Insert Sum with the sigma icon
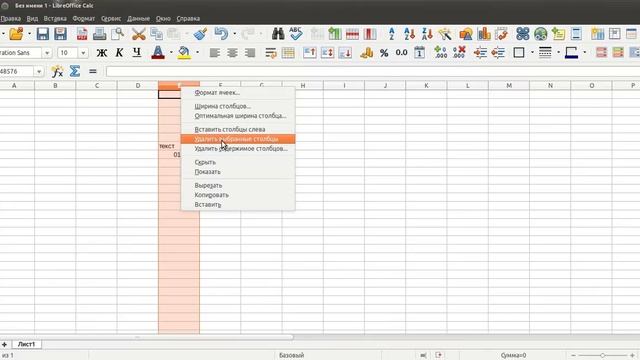Viewport: 640px width, 360px height. 75,71
